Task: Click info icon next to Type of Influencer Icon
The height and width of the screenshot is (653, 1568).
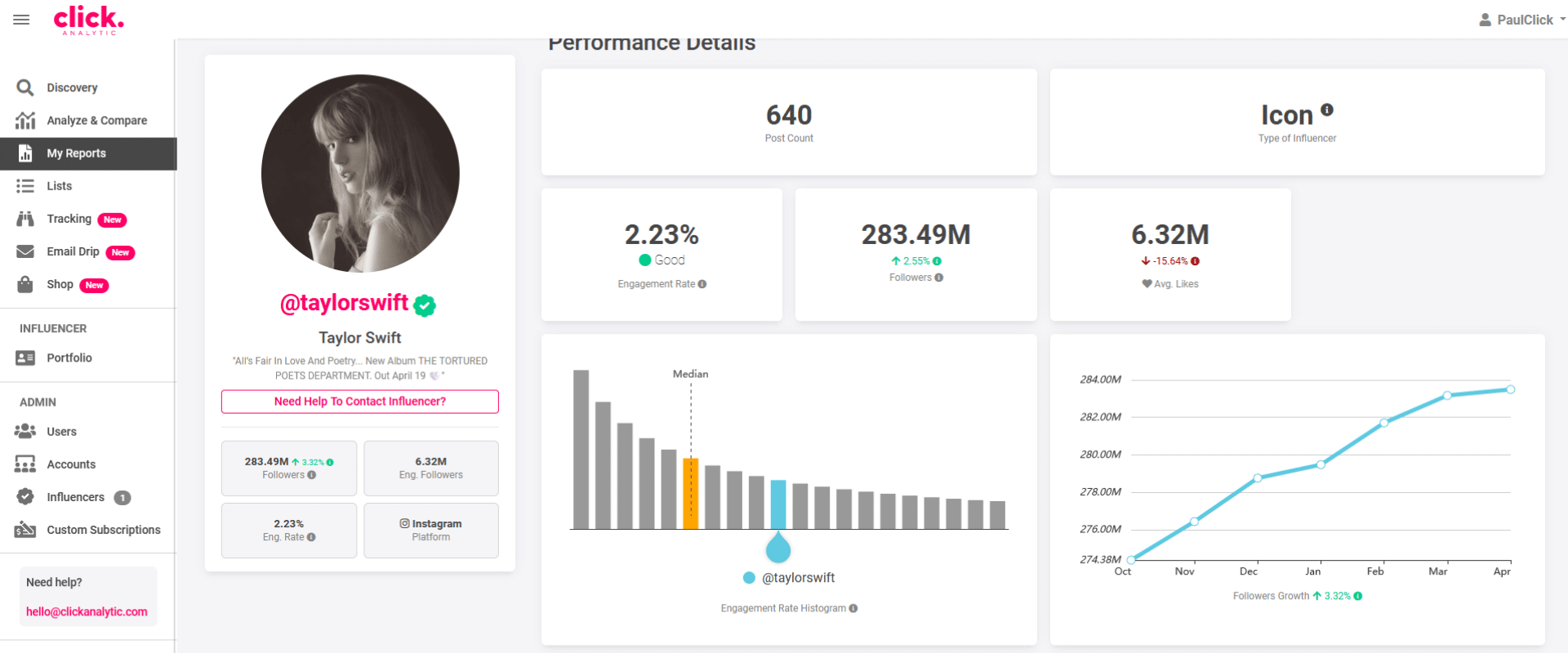Action: pyautogui.click(x=1327, y=109)
